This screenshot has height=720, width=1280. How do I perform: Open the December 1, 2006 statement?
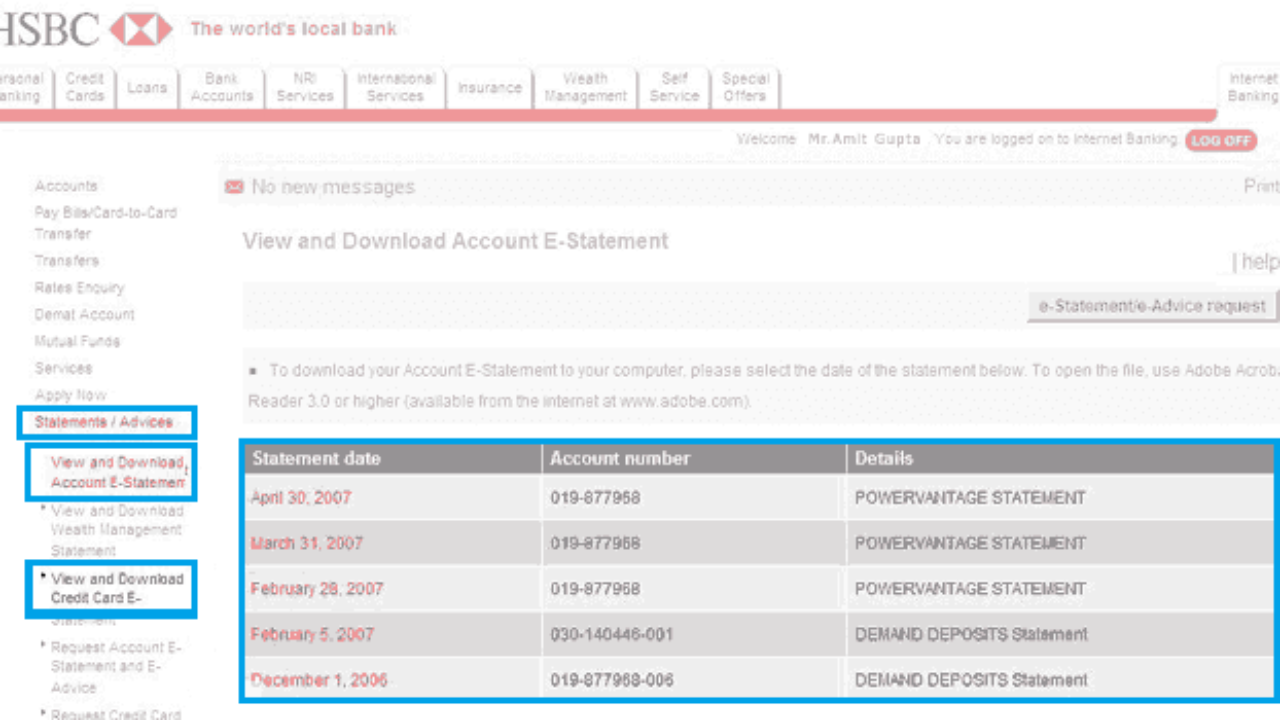click(x=318, y=680)
